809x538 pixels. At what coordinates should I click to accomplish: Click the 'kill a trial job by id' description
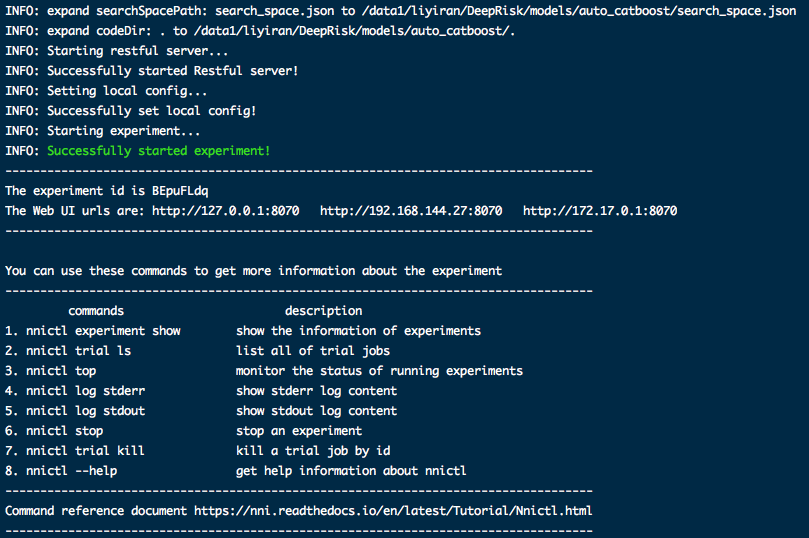tap(313, 451)
